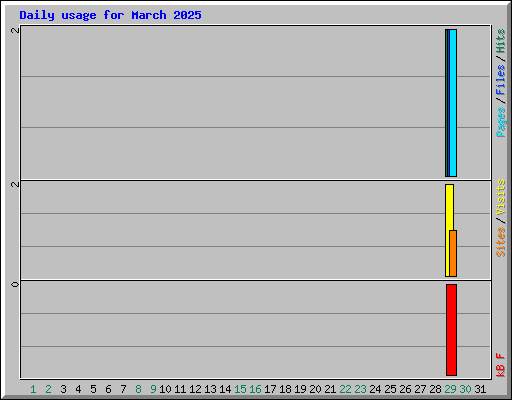Click day label 2 on the axis
The image size is (512, 400).
[x=48, y=389]
